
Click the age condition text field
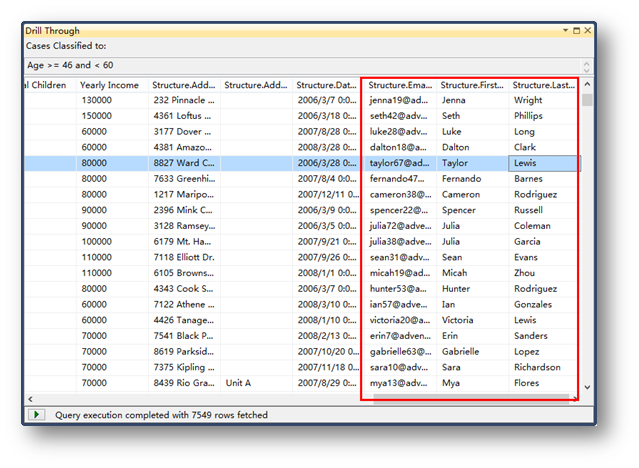pos(300,65)
